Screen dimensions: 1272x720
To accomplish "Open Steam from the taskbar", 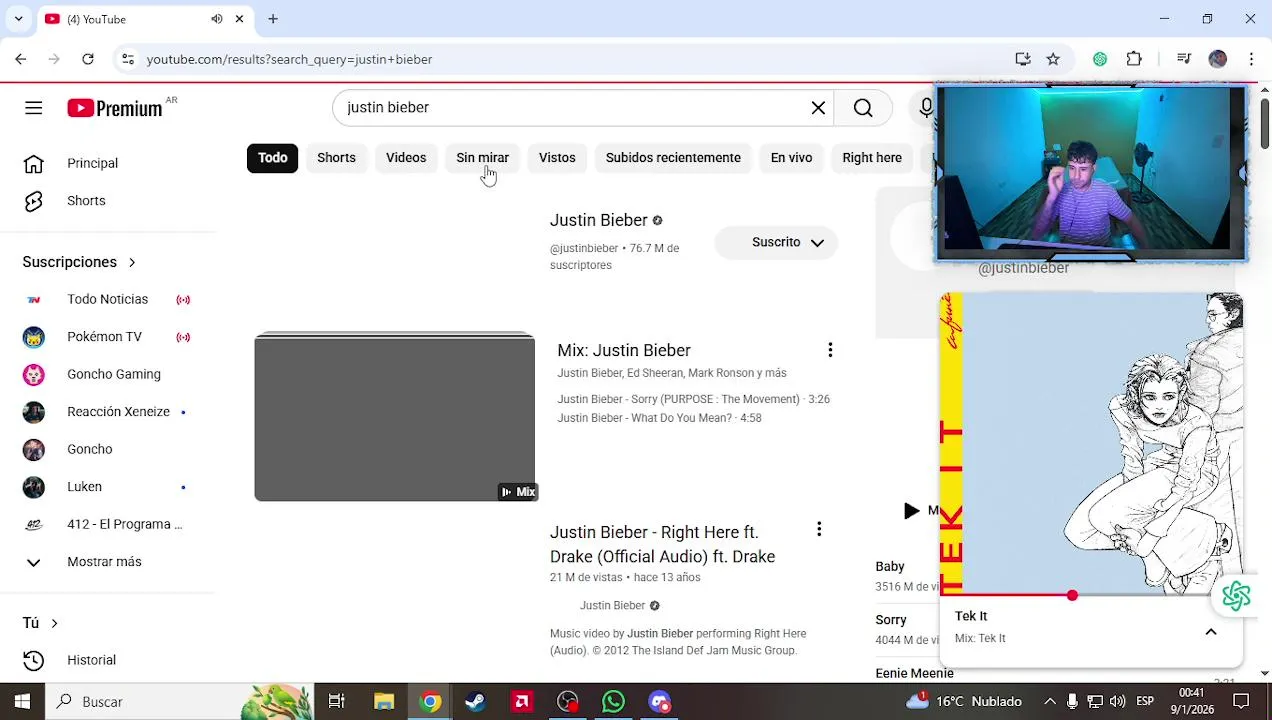I will pyautogui.click(x=475, y=701).
